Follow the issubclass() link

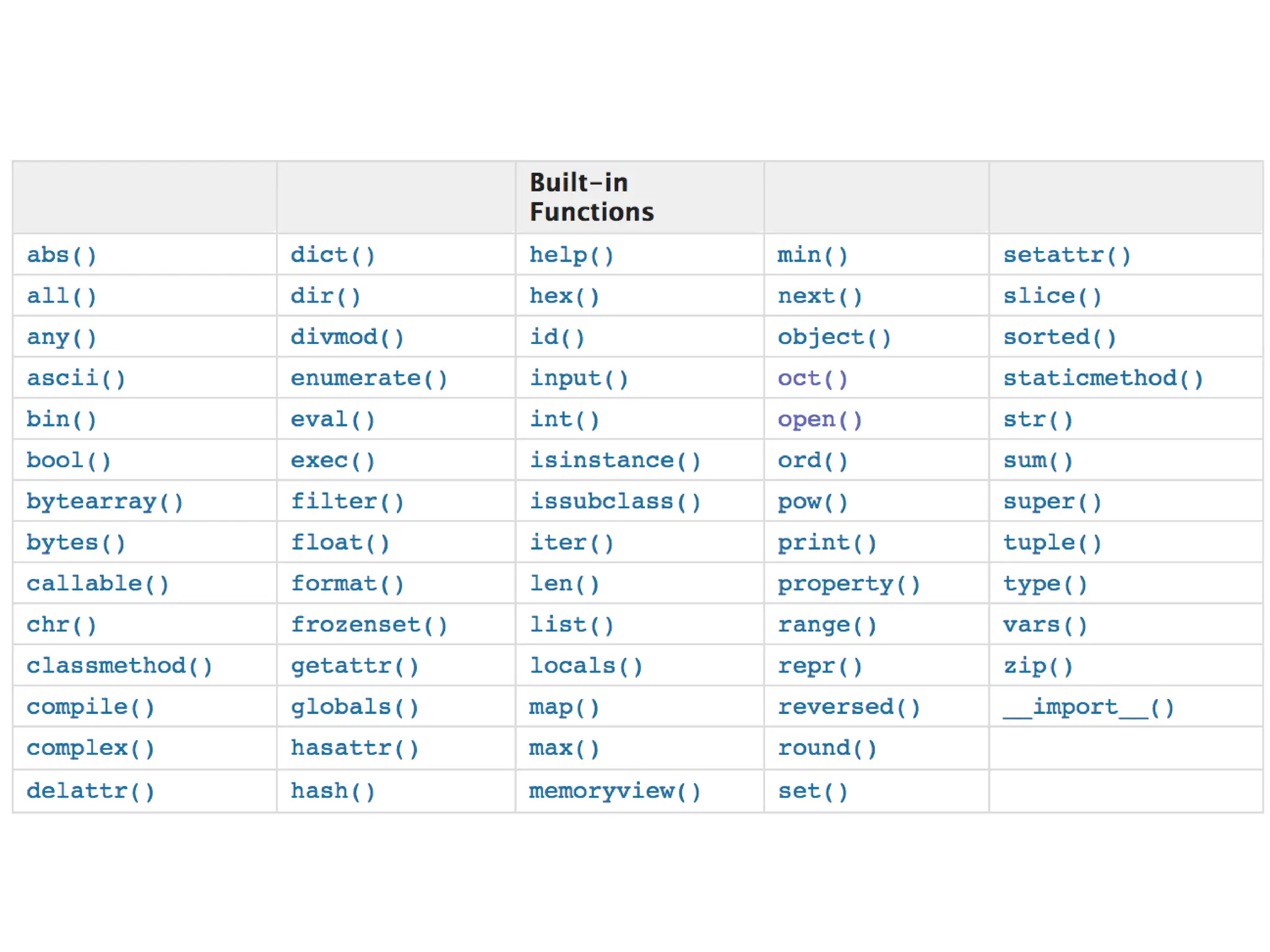(x=615, y=502)
